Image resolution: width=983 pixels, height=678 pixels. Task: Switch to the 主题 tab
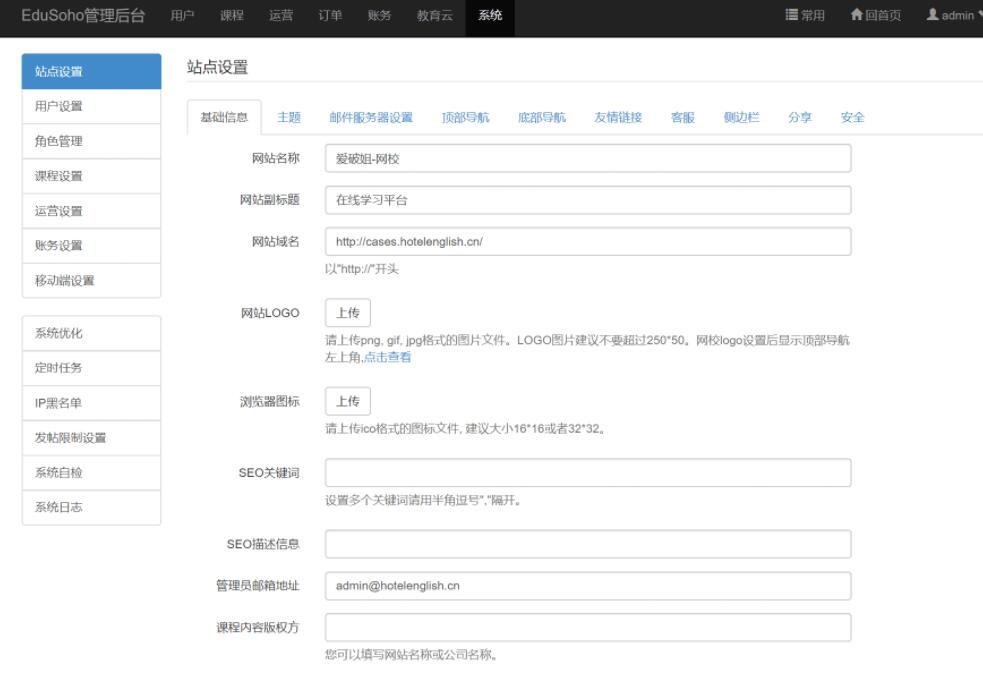289,117
